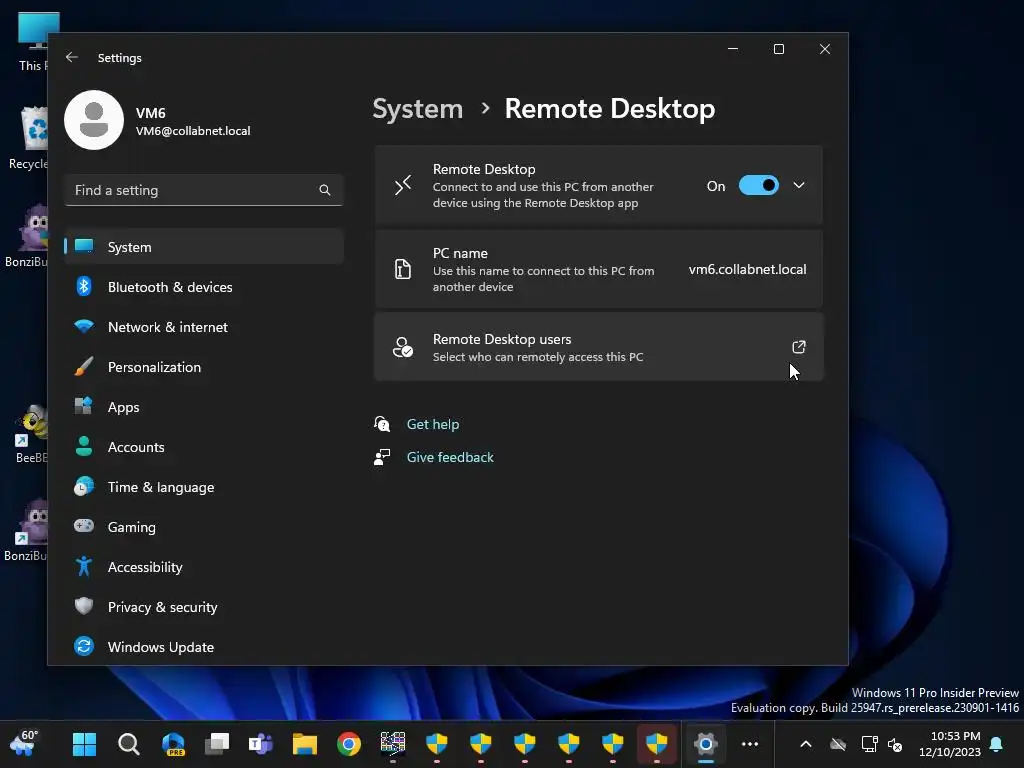Image resolution: width=1024 pixels, height=768 pixels.
Task: Go back with the Settings back arrow
Action: point(72,57)
